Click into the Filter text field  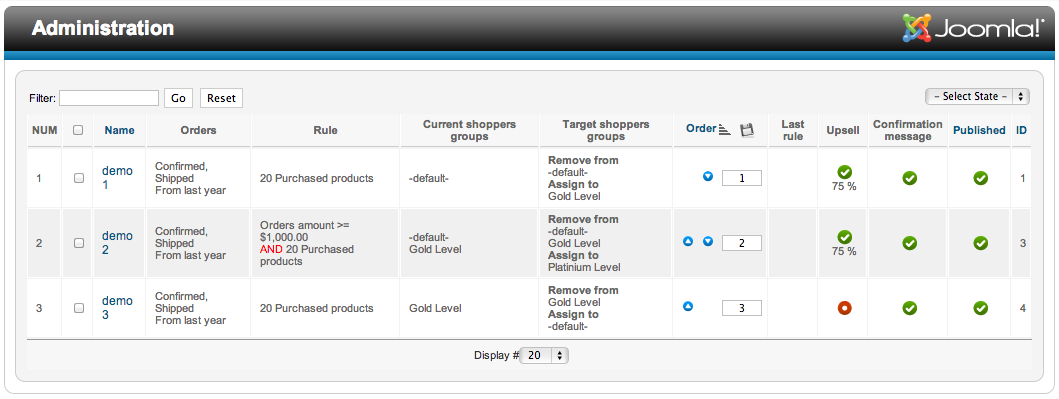(109, 98)
